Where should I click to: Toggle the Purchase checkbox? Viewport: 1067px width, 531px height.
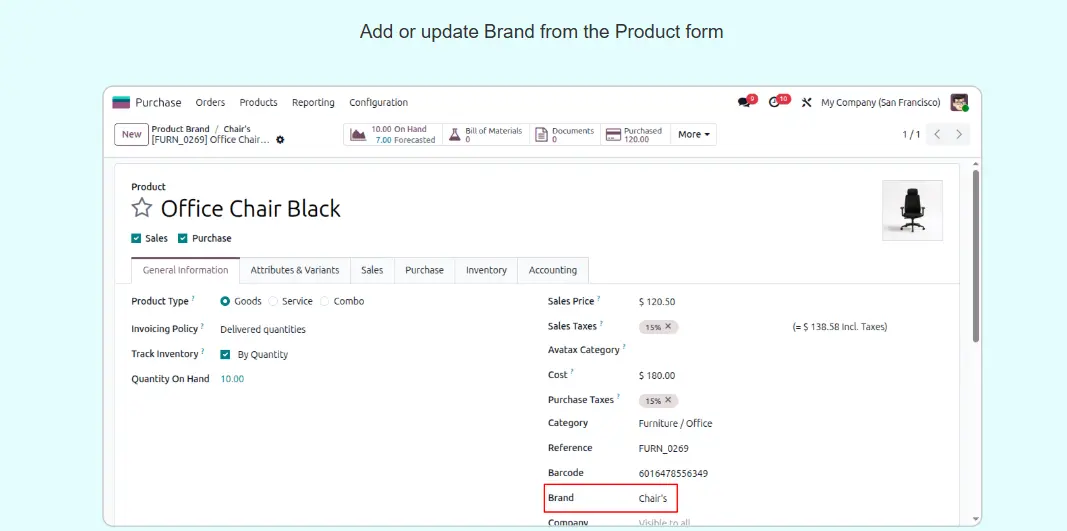click(183, 239)
